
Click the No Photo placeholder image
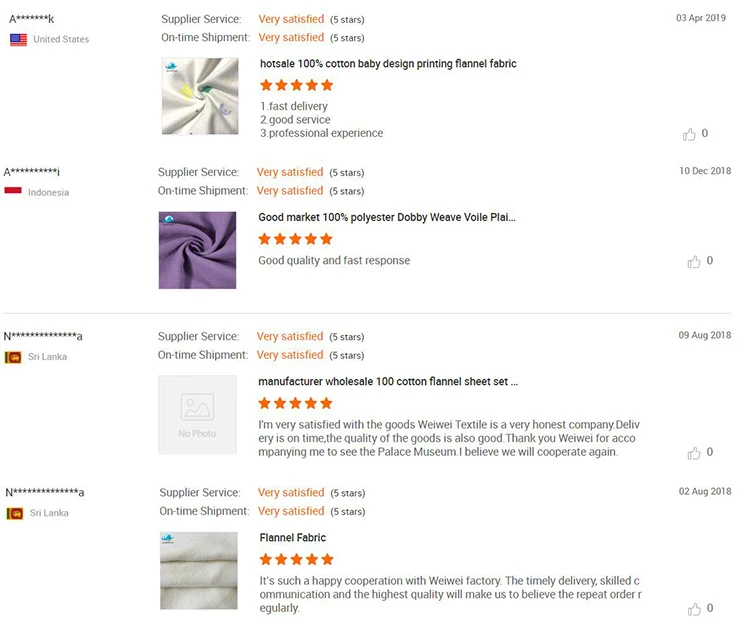197,415
